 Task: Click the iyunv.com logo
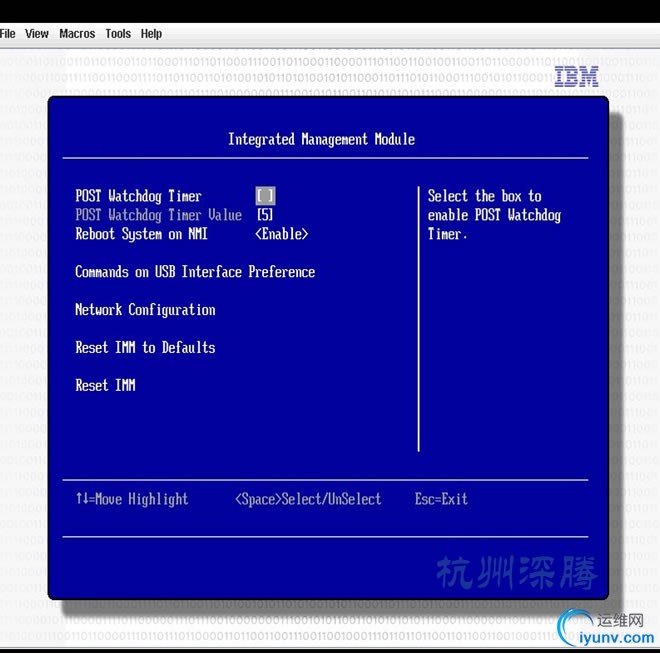click(x=606, y=629)
